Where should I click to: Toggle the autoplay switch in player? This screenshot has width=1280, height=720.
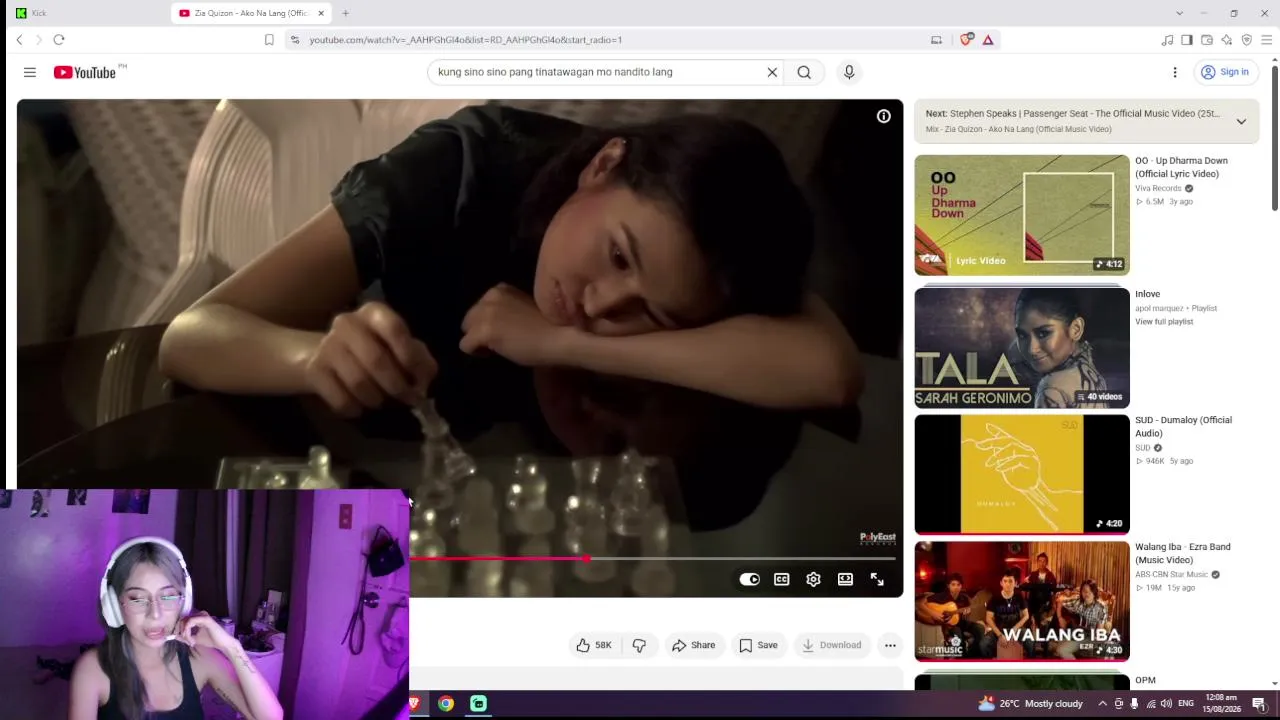coord(749,579)
